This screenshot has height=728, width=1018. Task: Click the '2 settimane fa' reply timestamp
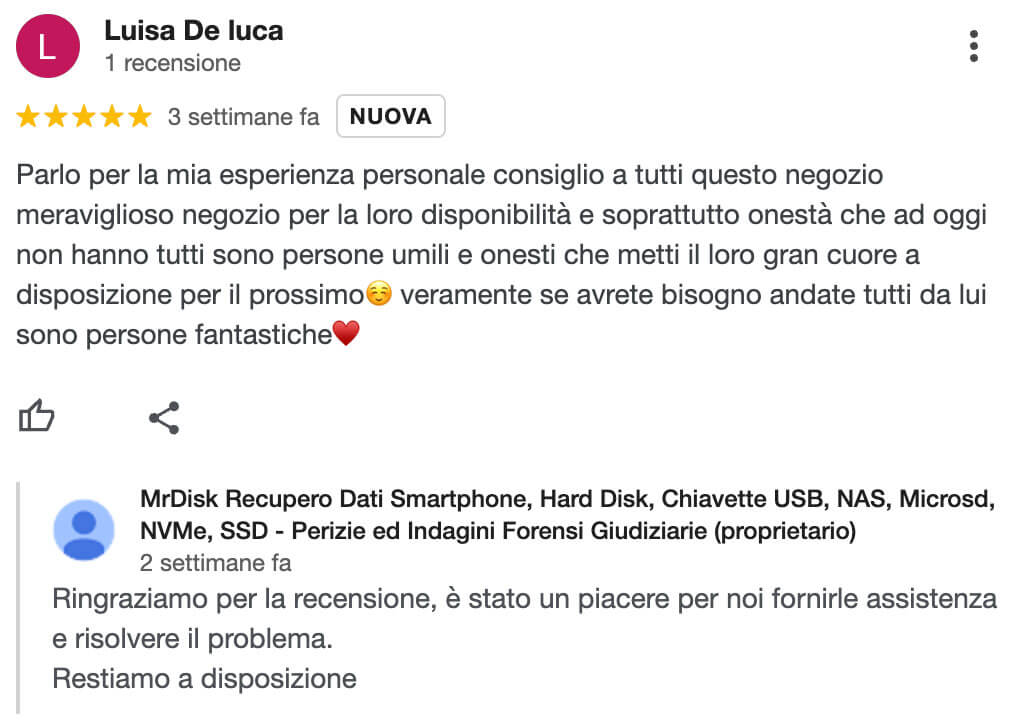[x=216, y=563]
